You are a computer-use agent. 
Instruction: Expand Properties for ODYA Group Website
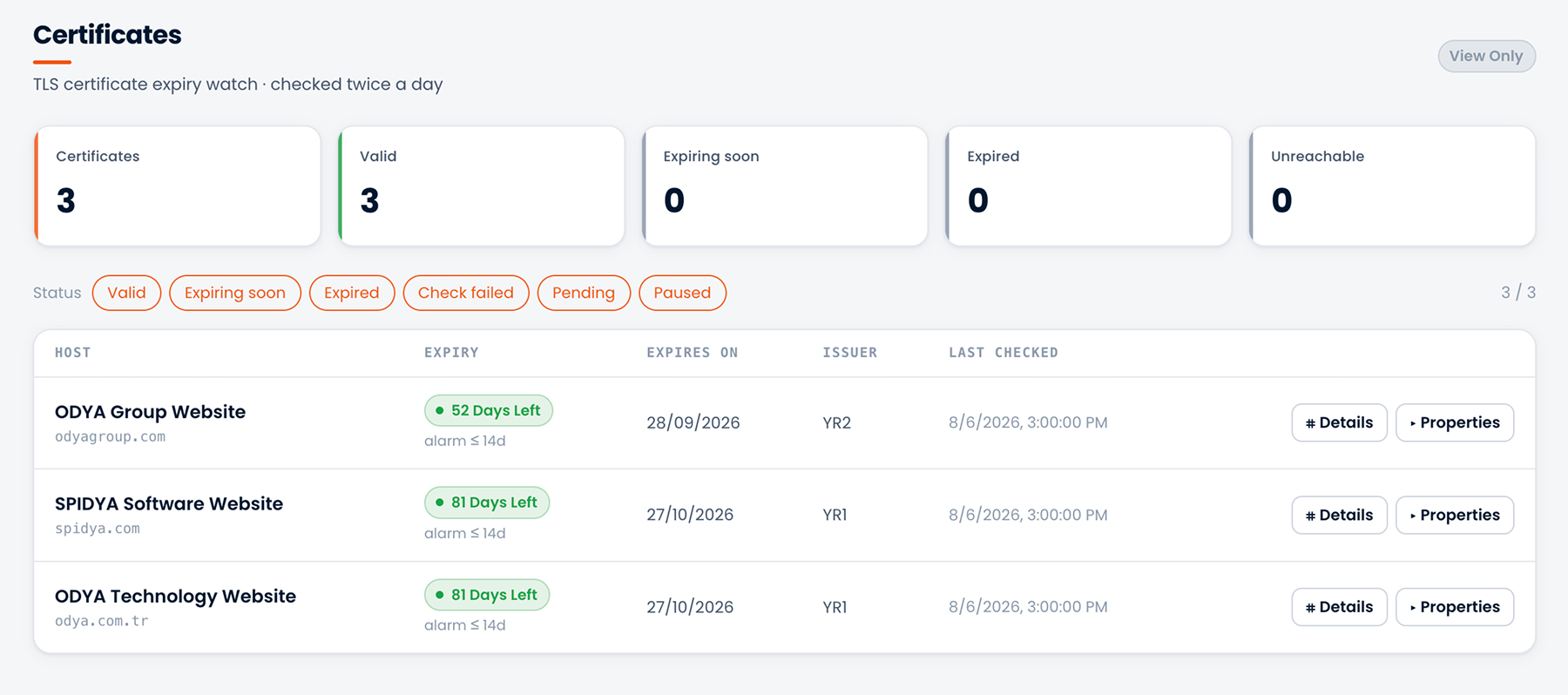point(1455,422)
